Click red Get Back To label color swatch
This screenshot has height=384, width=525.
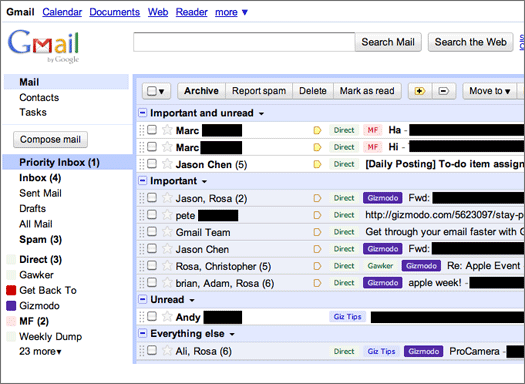pyautogui.click(x=11, y=290)
